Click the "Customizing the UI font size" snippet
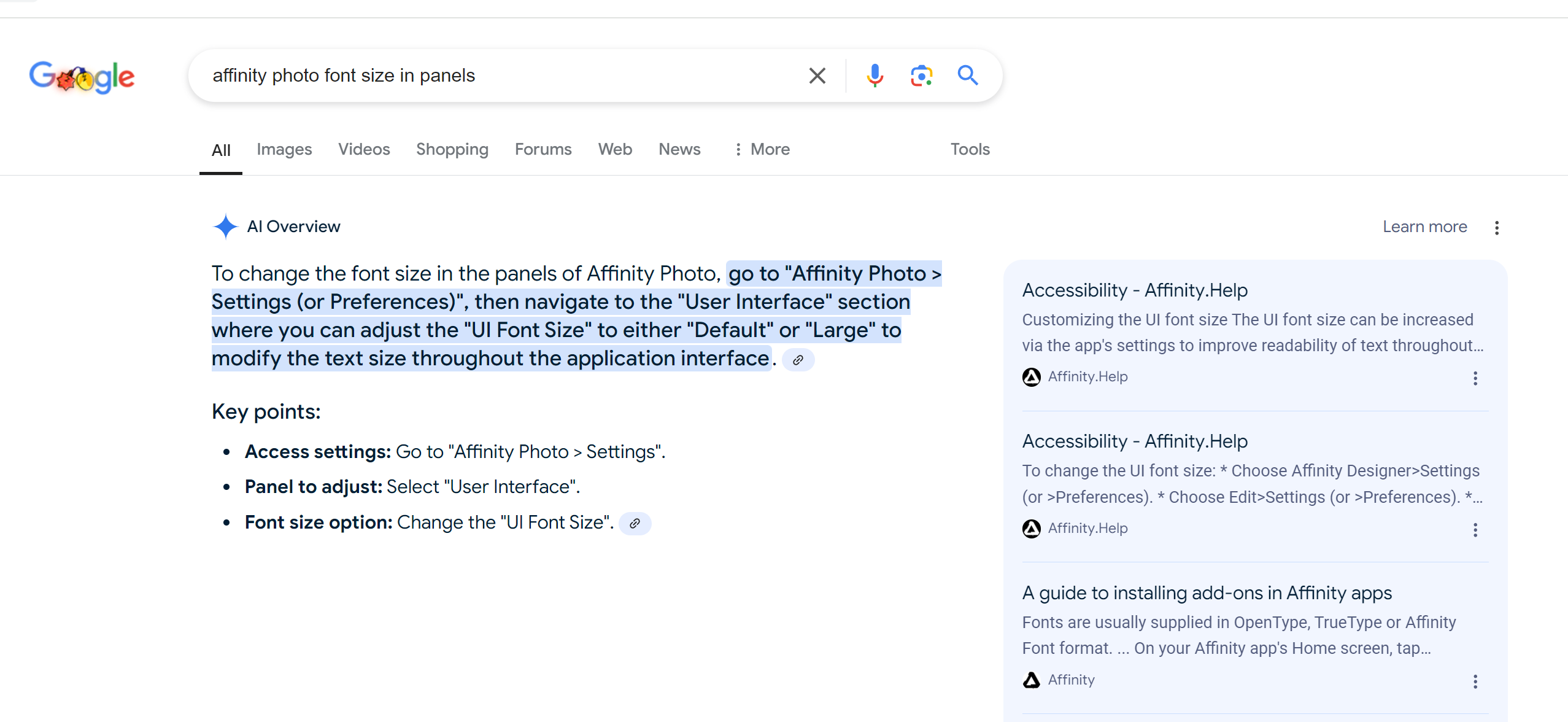The width and height of the screenshot is (1568, 722). click(x=1253, y=333)
